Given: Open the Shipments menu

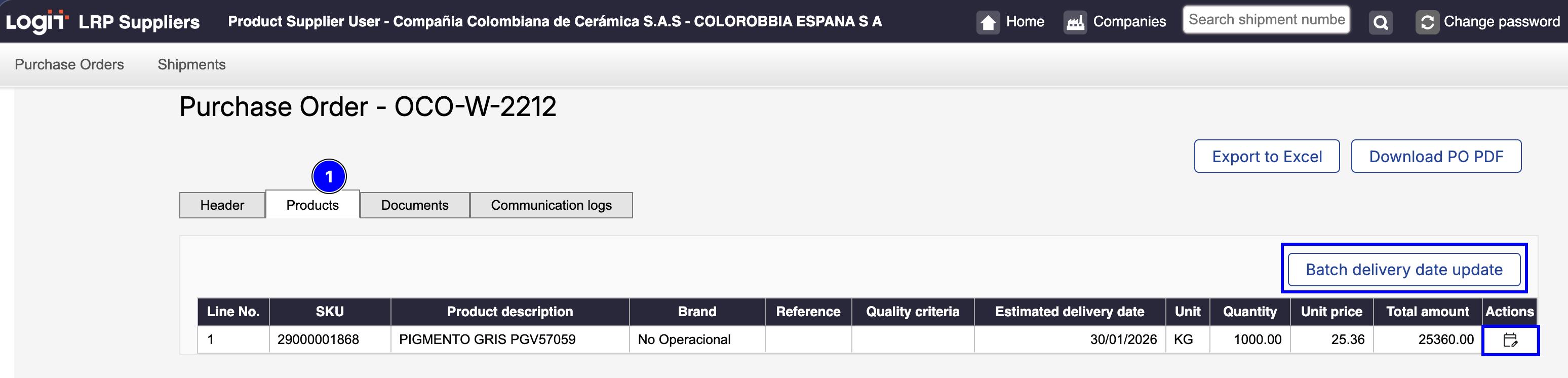Looking at the screenshot, I should [191, 64].
